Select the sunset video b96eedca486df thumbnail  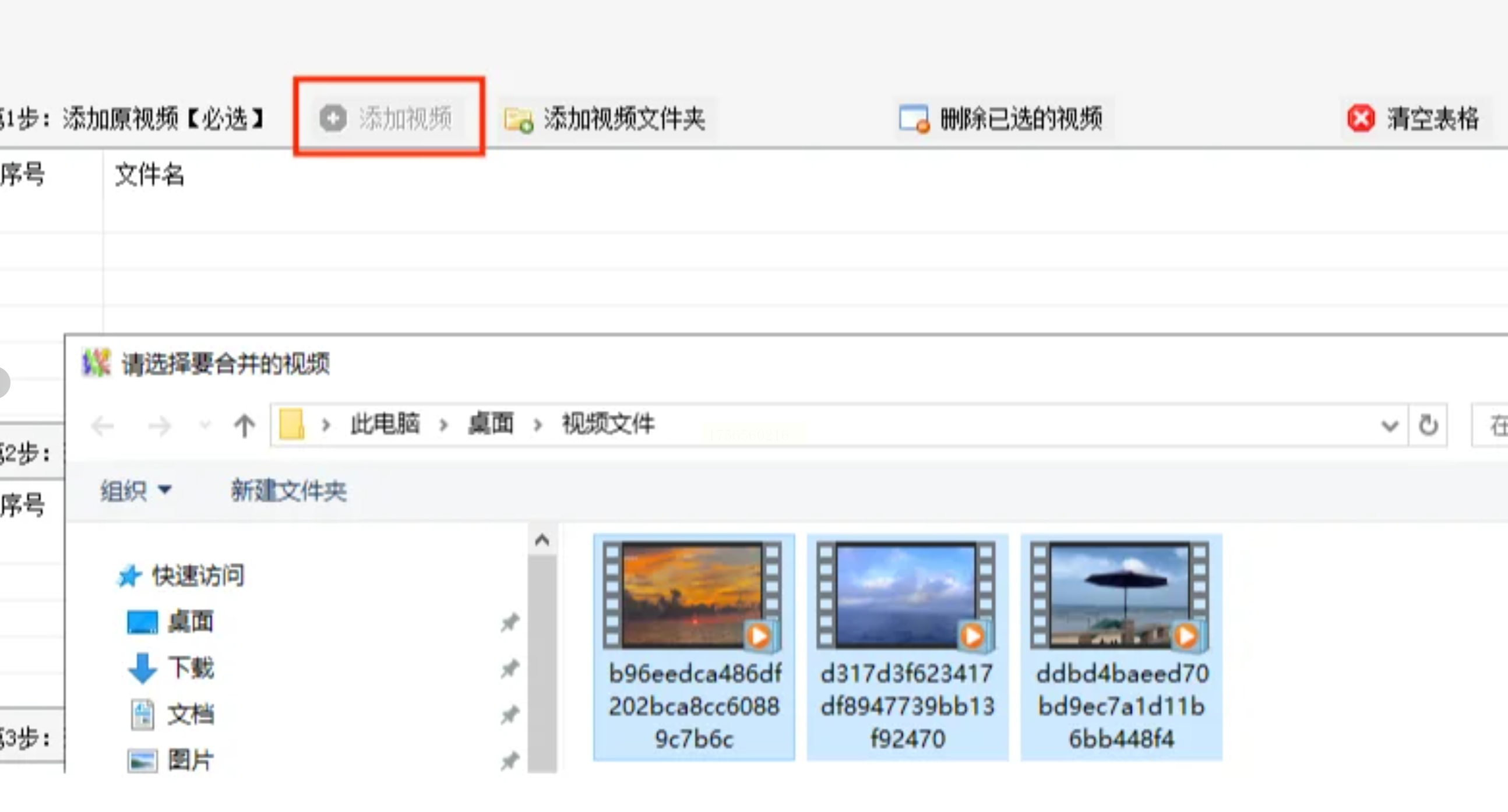(694, 647)
